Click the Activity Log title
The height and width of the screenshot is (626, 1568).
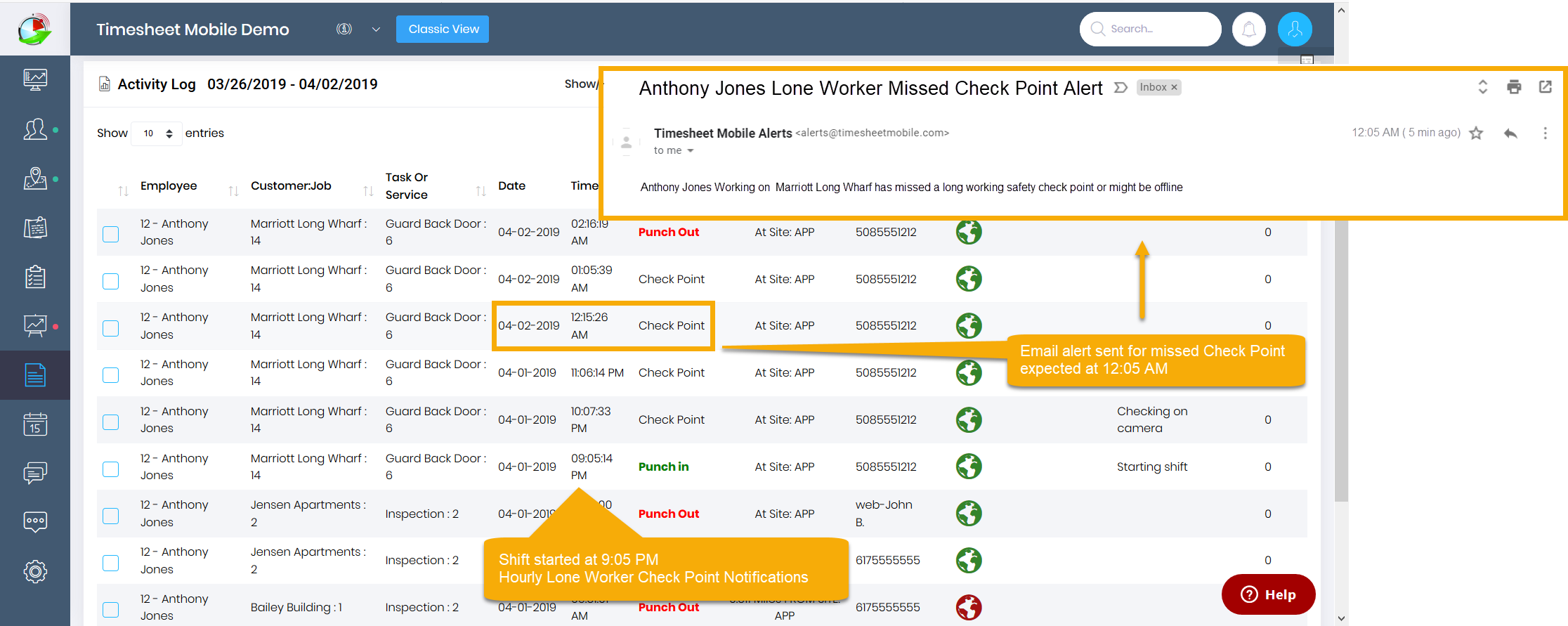click(x=157, y=84)
